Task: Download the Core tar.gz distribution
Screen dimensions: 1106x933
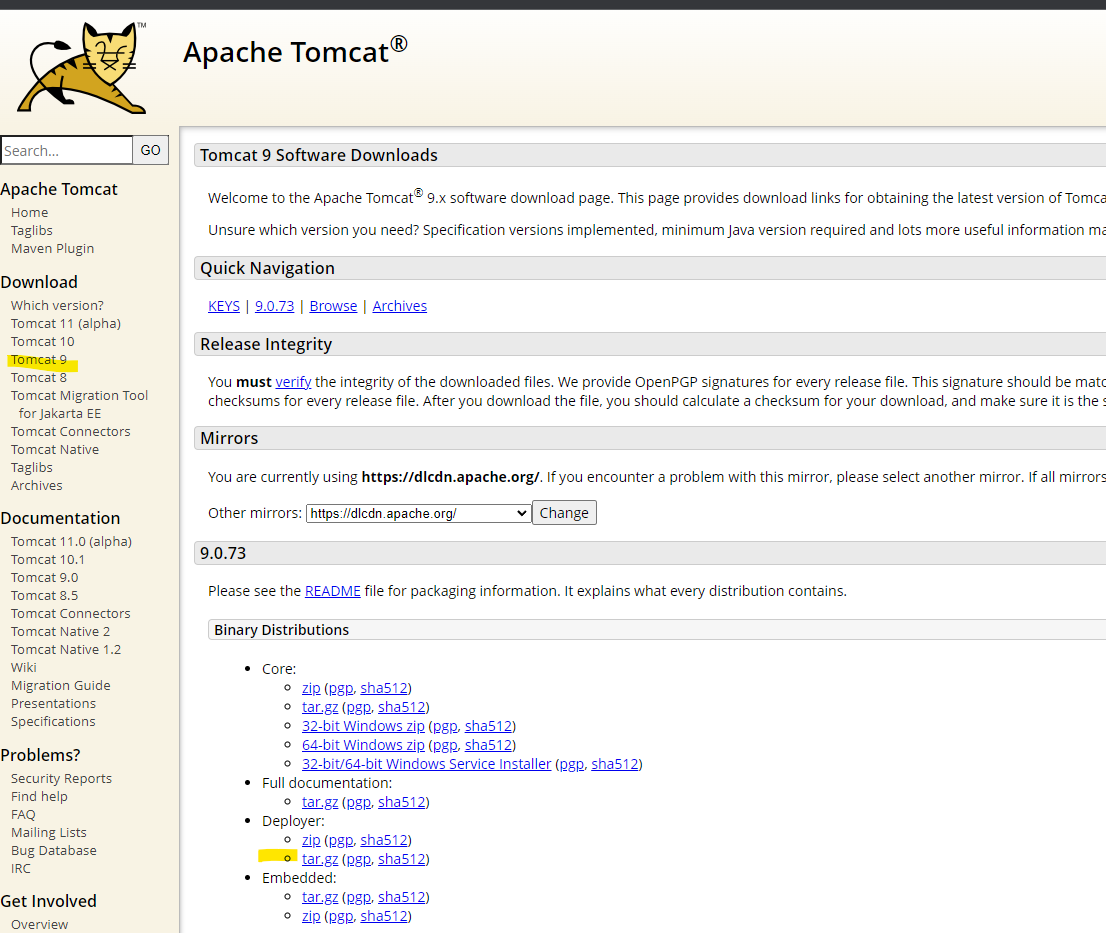Action: click(320, 707)
